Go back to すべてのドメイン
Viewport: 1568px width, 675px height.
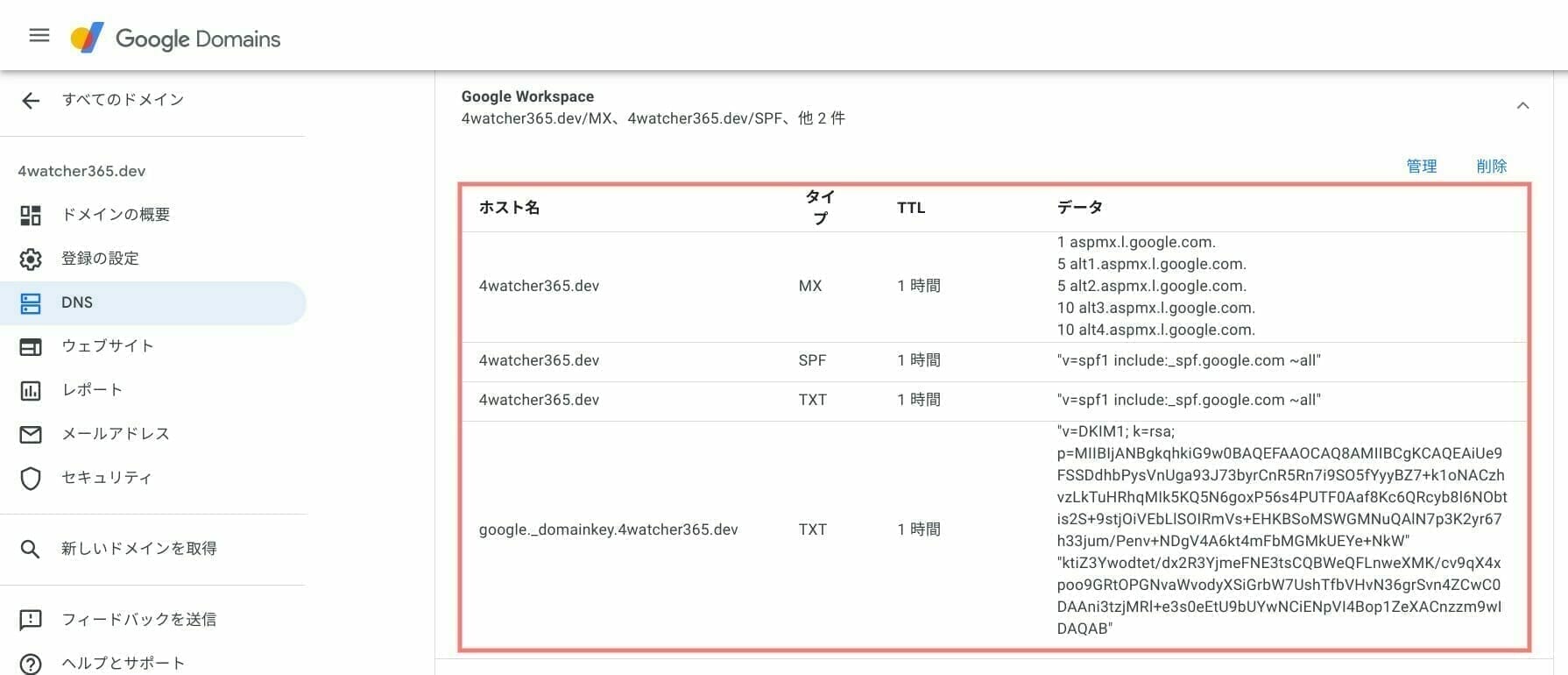pos(124,99)
